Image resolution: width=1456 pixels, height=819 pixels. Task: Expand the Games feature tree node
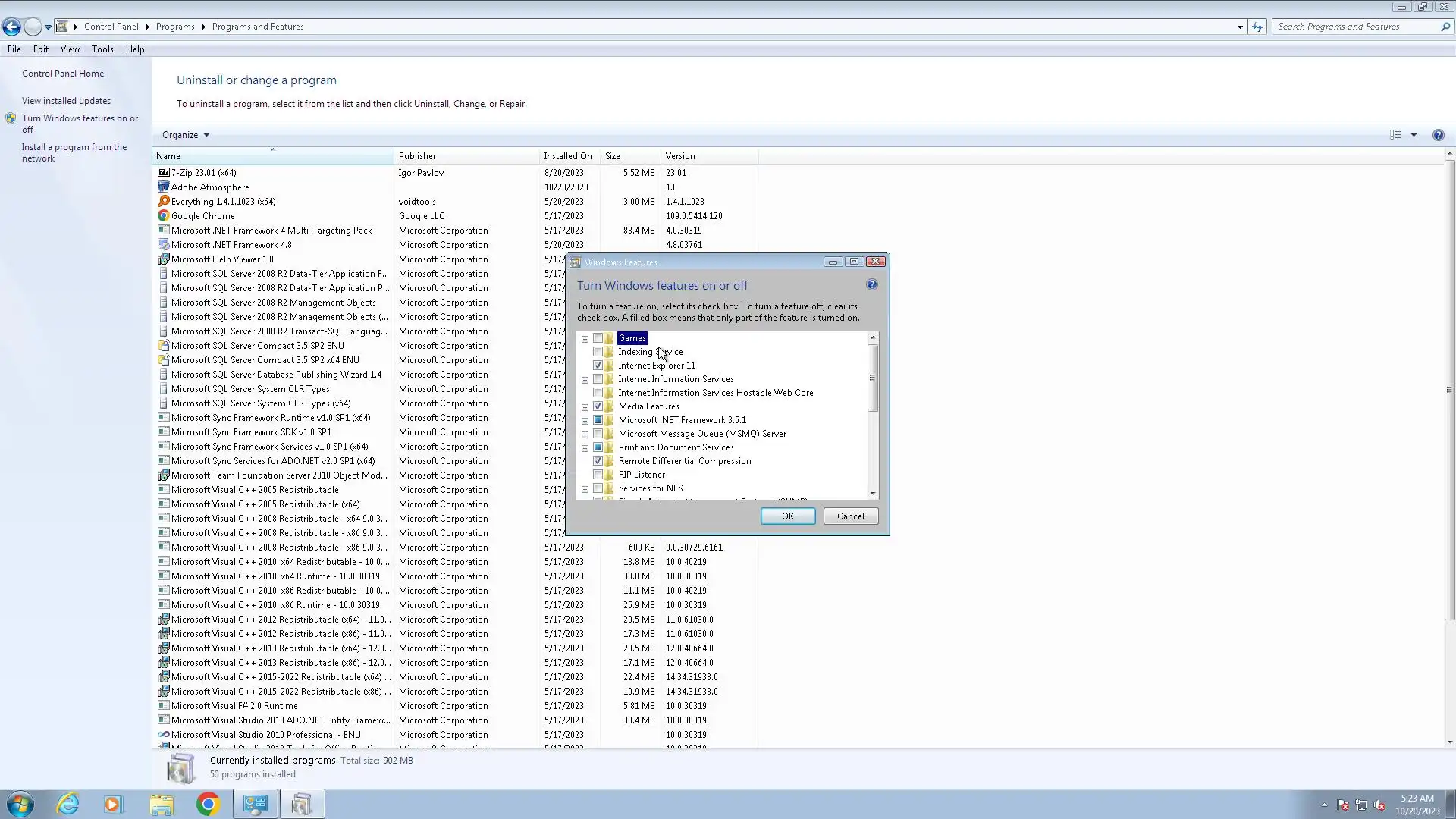pyautogui.click(x=585, y=339)
